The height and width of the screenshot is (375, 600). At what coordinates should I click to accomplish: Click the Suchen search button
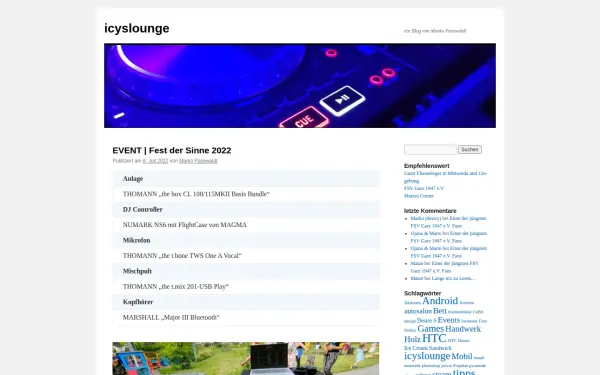(x=470, y=150)
